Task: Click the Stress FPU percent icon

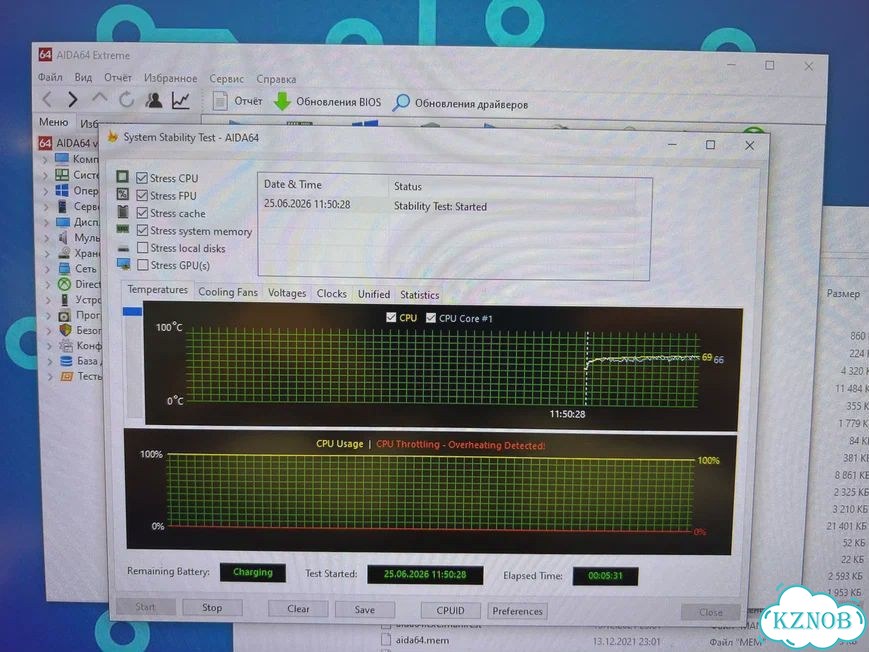Action: [x=122, y=194]
